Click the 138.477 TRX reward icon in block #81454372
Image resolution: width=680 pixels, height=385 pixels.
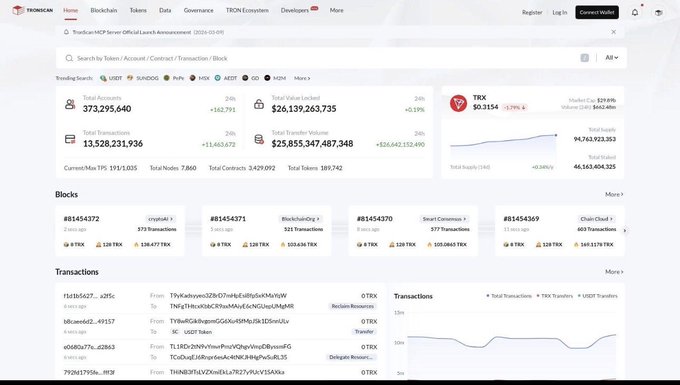(x=136, y=245)
